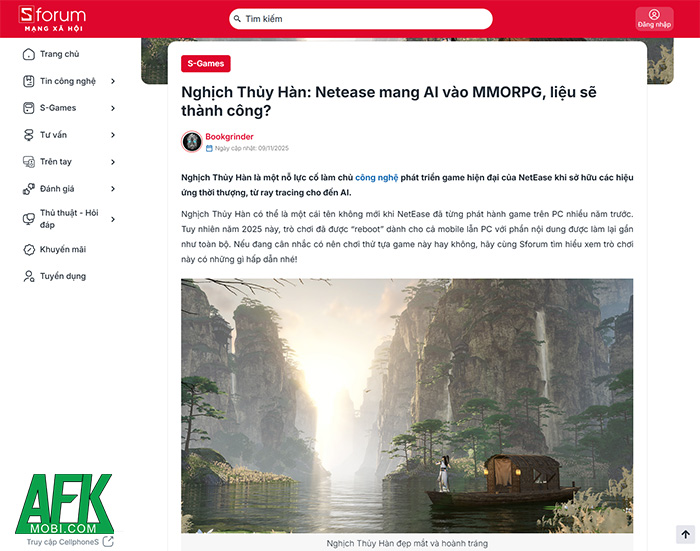Open the công nghệ hyperlink in article
The height and width of the screenshot is (551, 700).
pos(376,178)
